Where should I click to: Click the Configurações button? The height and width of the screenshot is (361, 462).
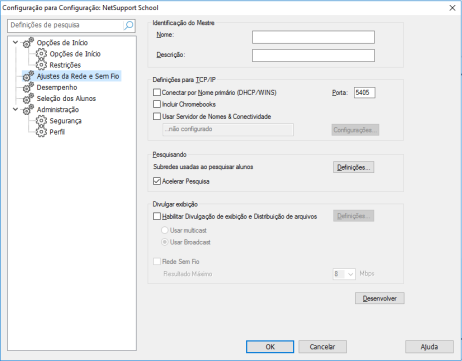[x=355, y=130]
